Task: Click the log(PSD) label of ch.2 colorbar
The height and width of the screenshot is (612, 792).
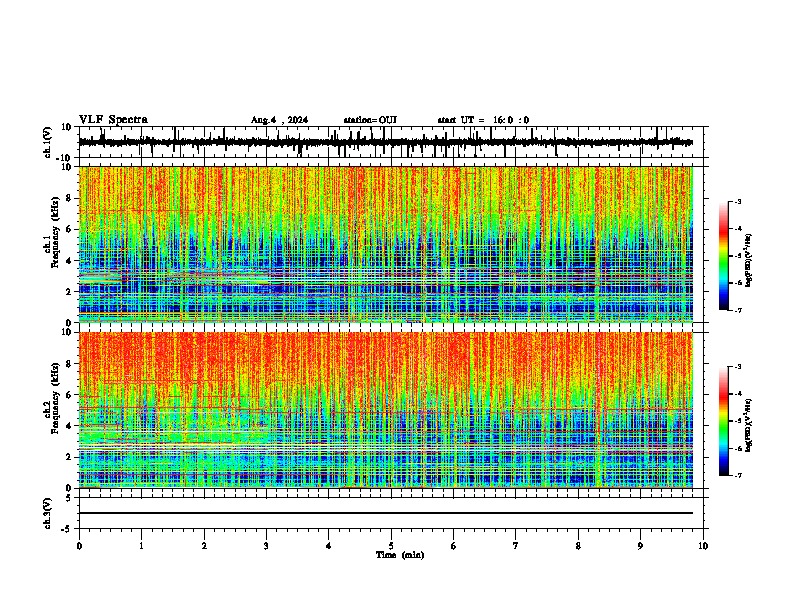Action: coord(748,426)
